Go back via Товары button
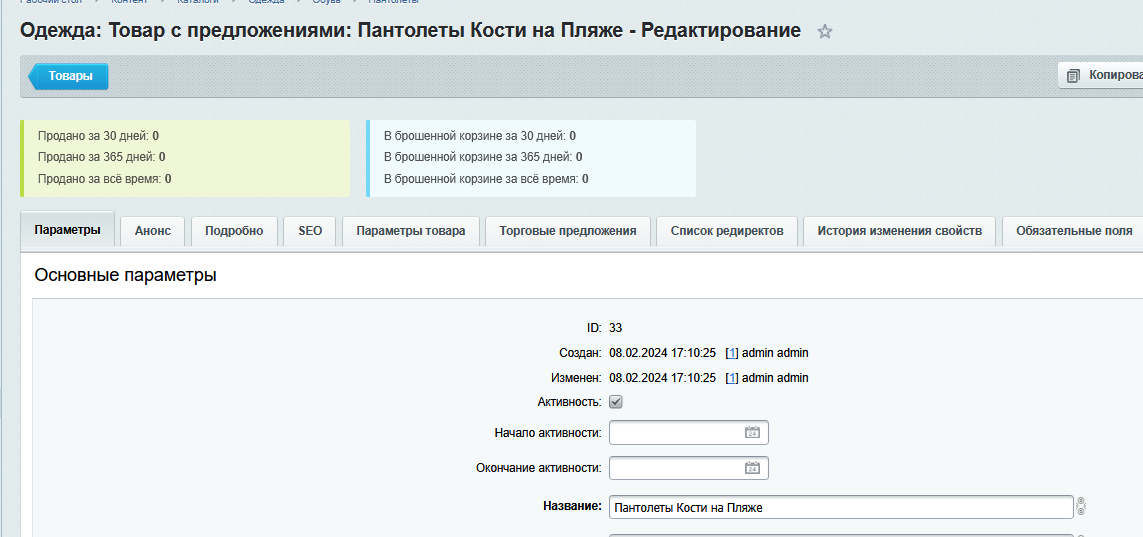Image resolution: width=1143 pixels, height=537 pixels. 69,76
